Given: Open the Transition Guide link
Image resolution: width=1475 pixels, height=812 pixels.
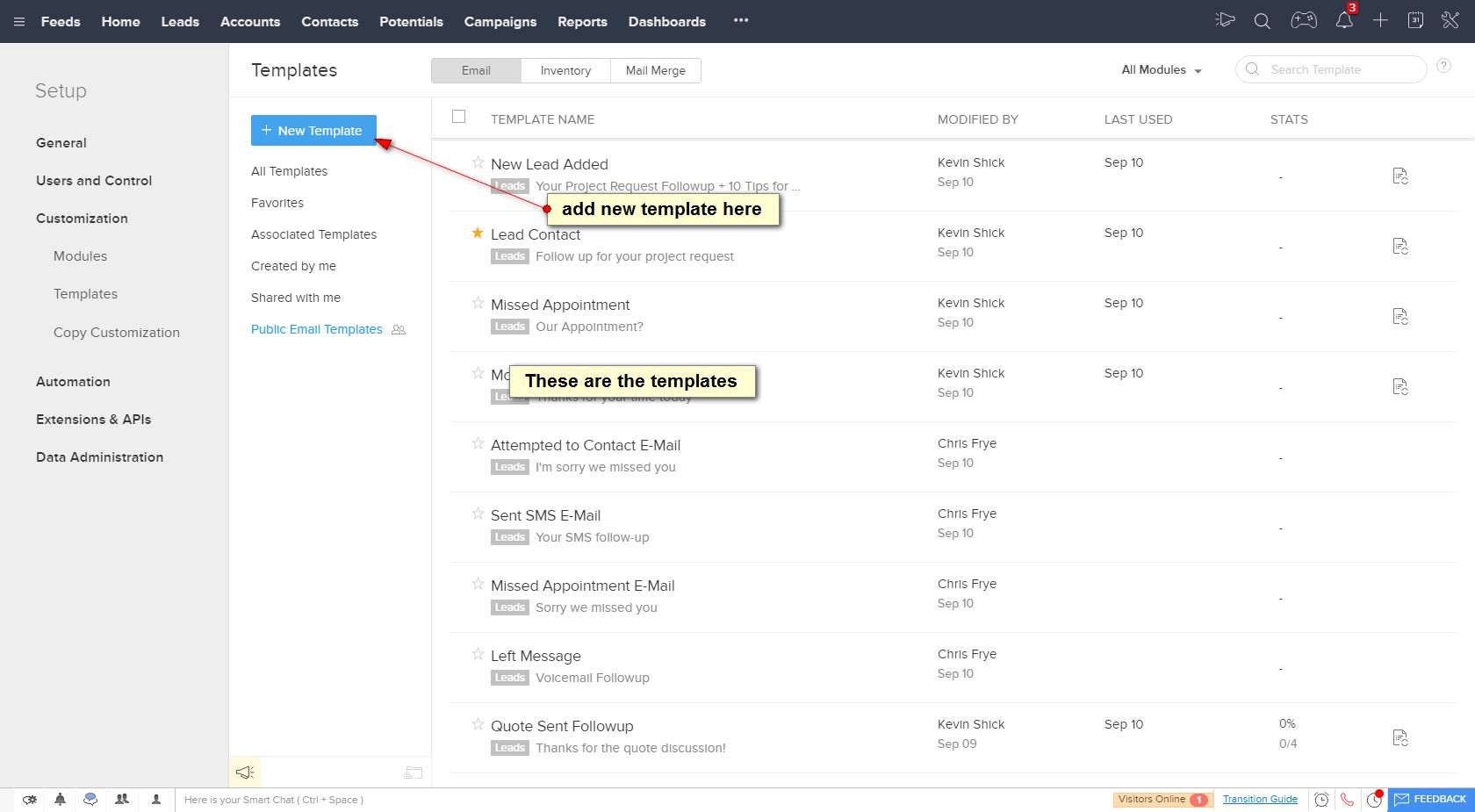Looking at the screenshot, I should click(x=1260, y=800).
